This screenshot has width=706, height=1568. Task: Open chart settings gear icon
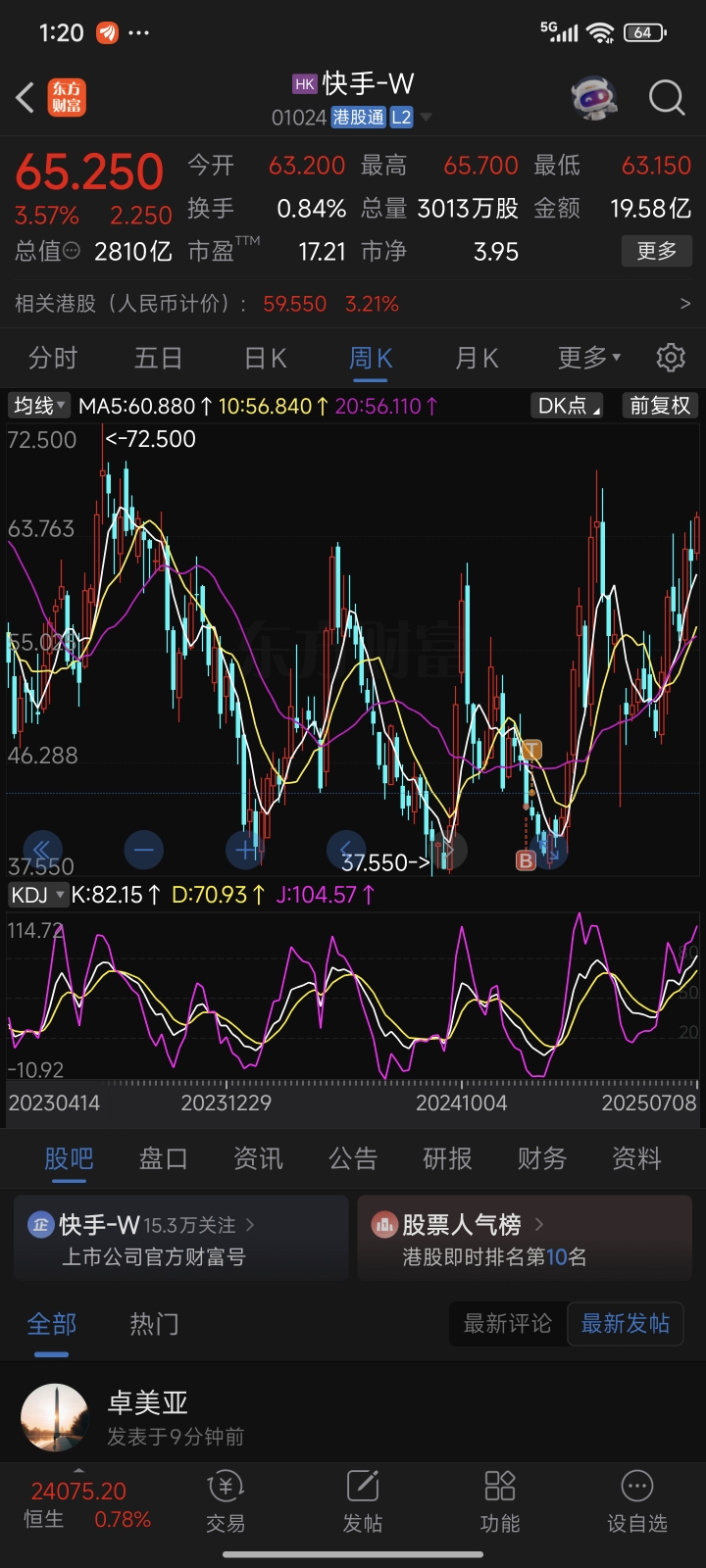[x=671, y=358]
